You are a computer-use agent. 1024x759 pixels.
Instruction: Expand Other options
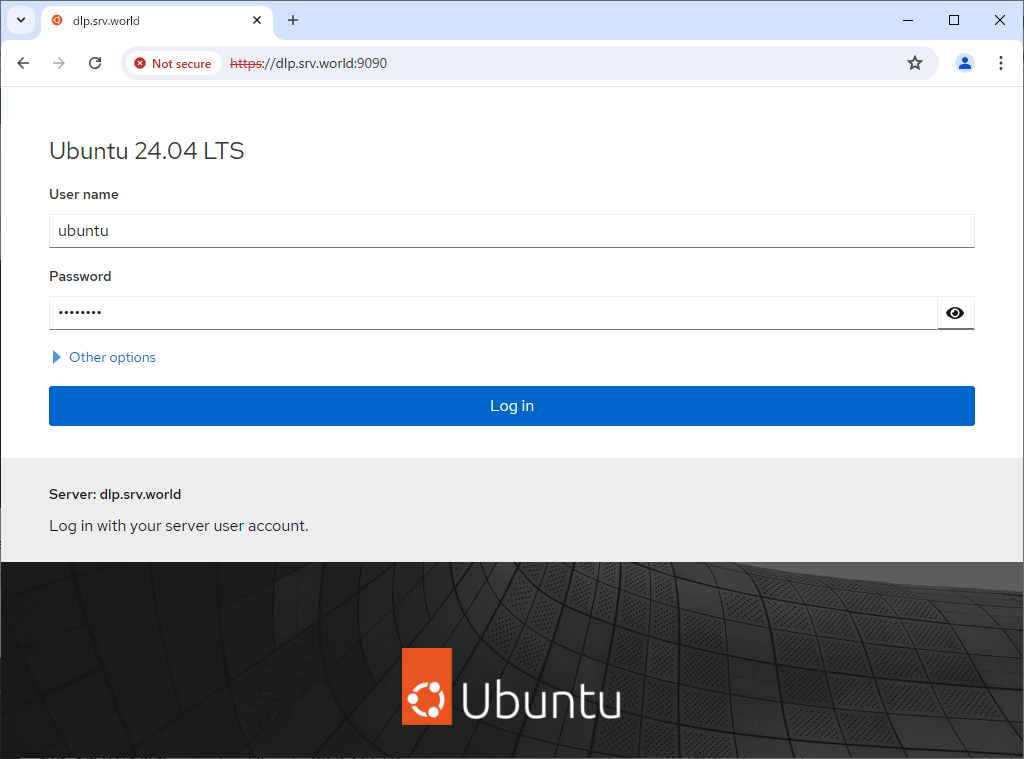tap(104, 357)
